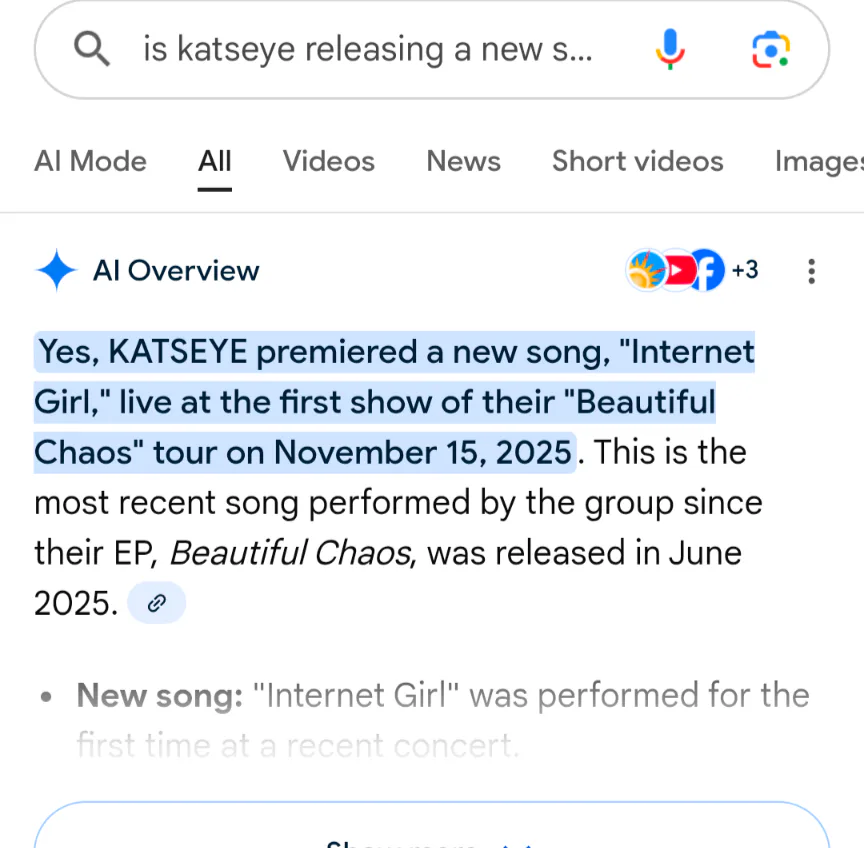Viewport: 864px width, 848px height.
Task: Switch to the Videos tab
Action: 328,161
